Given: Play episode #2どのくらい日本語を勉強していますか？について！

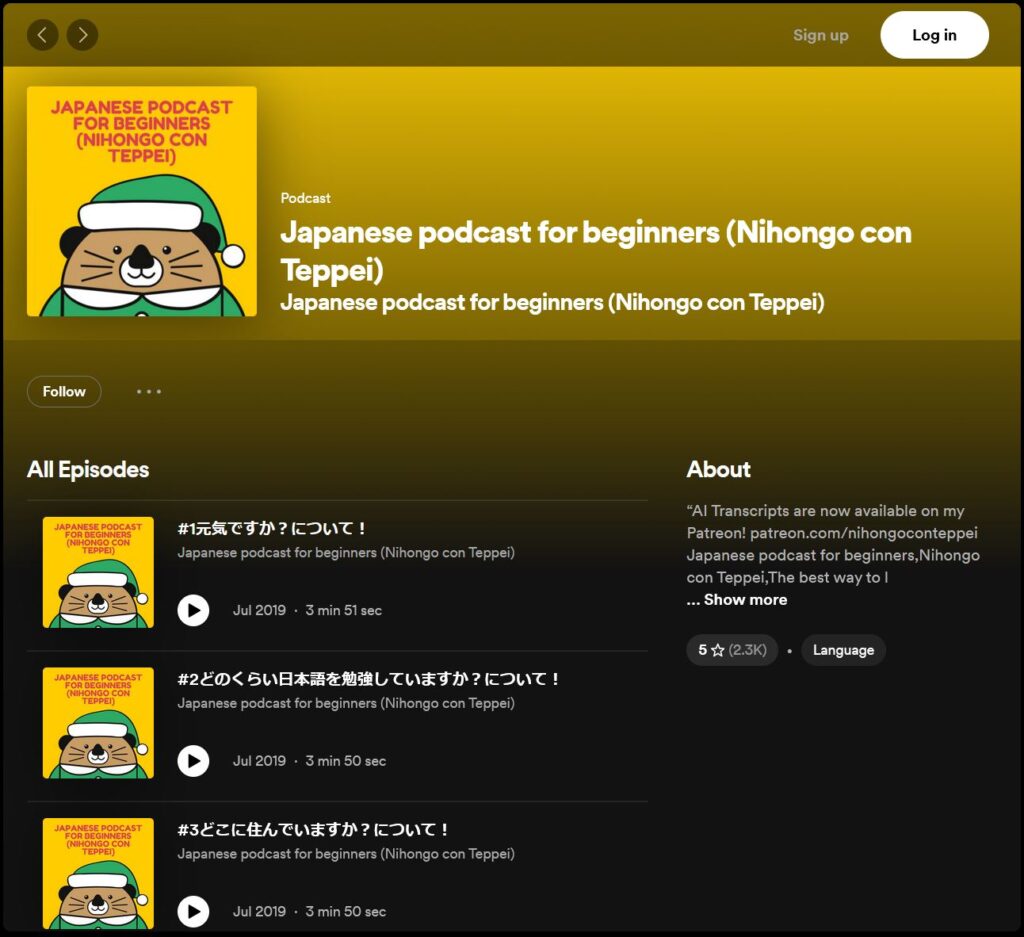Looking at the screenshot, I should click(x=193, y=761).
